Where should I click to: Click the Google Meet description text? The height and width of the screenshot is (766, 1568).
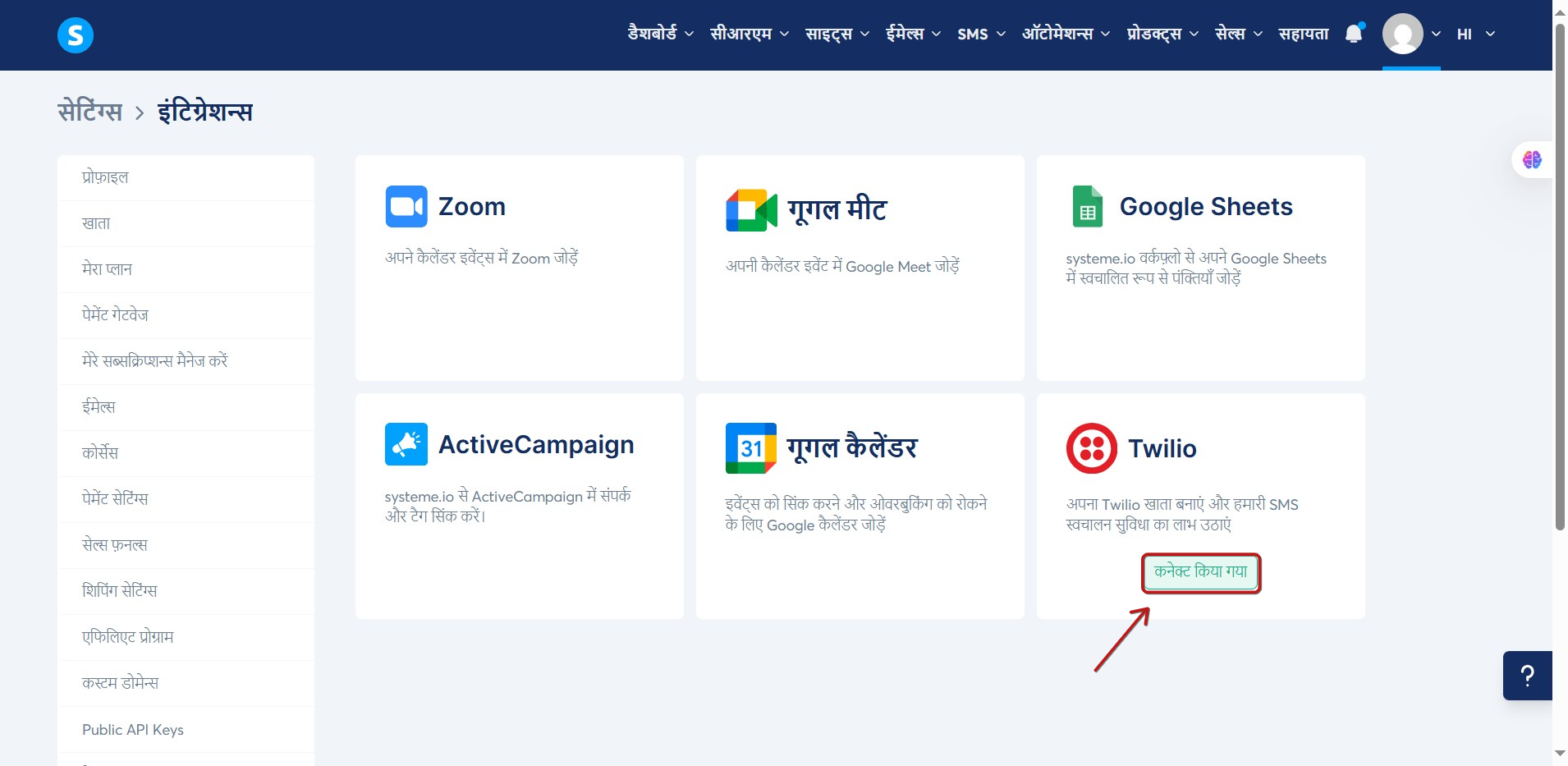[842, 266]
